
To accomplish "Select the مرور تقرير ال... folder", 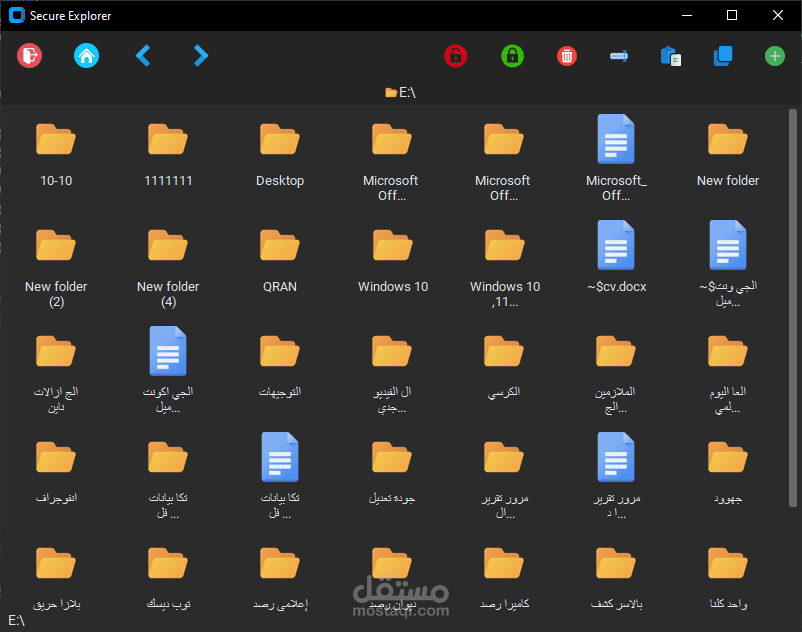I will pos(504,480).
